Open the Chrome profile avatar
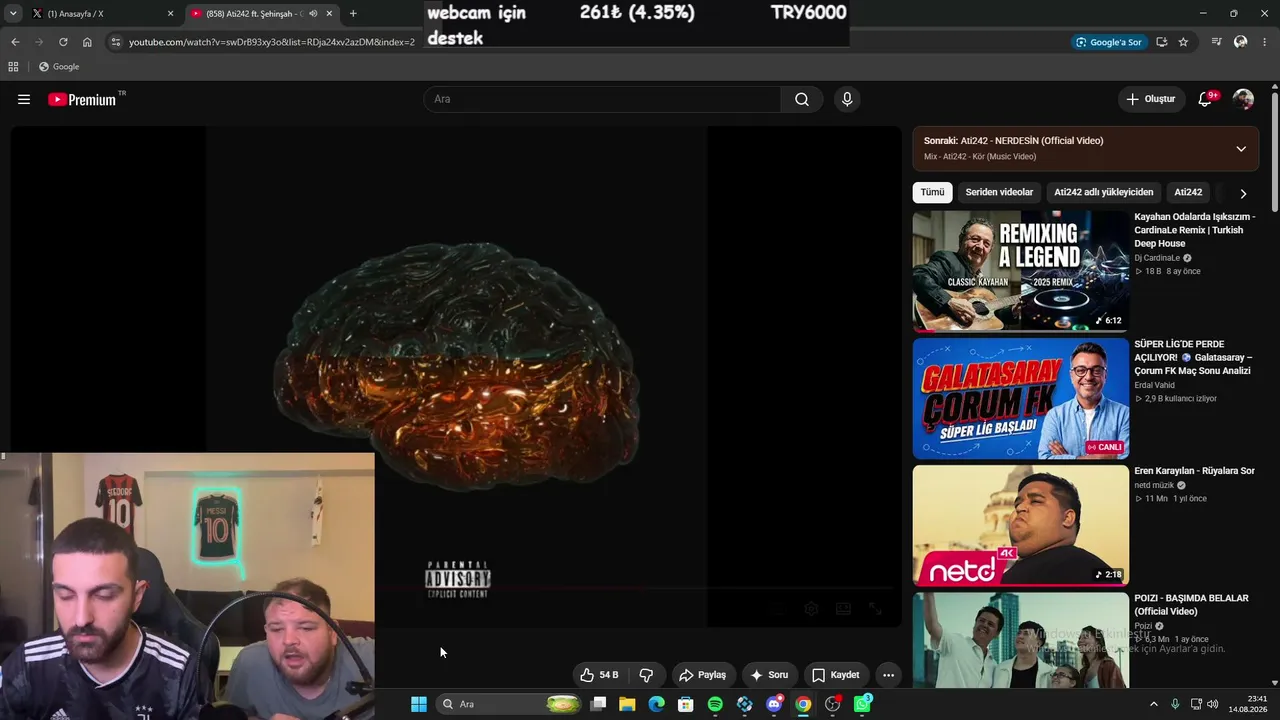Image resolution: width=1280 pixels, height=720 pixels. 1240,42
